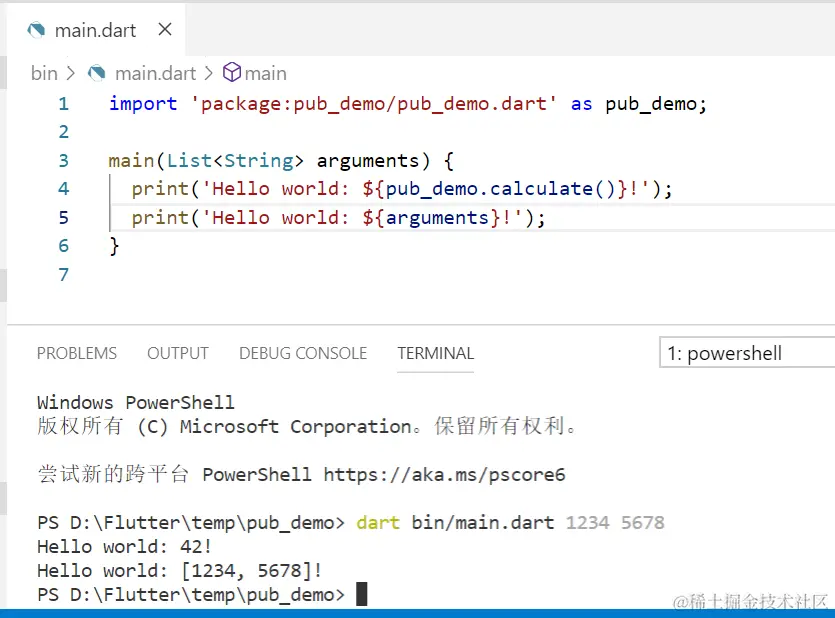
Task: Select the TERMINAL panel tab
Action: pos(436,353)
